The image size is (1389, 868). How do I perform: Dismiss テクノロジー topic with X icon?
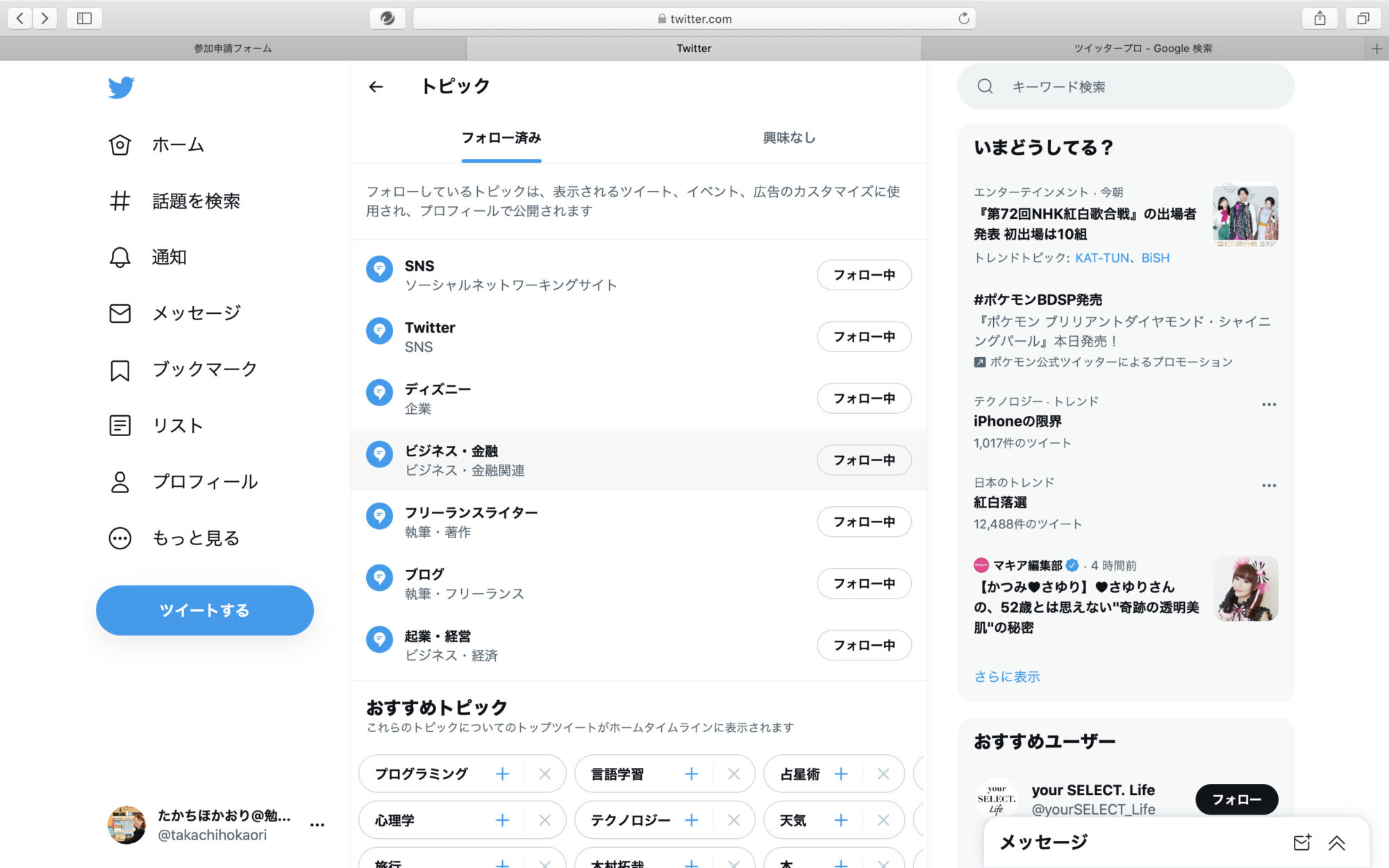733,820
